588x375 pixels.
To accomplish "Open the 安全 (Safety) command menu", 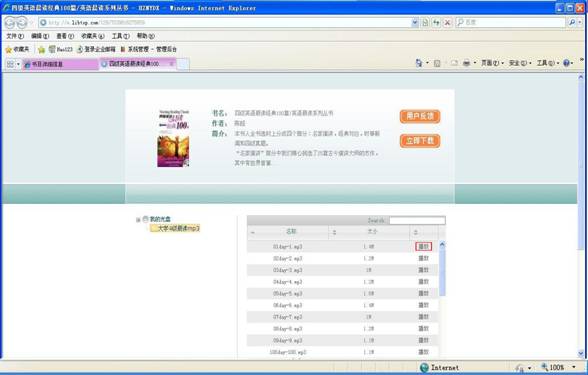I will pos(520,63).
